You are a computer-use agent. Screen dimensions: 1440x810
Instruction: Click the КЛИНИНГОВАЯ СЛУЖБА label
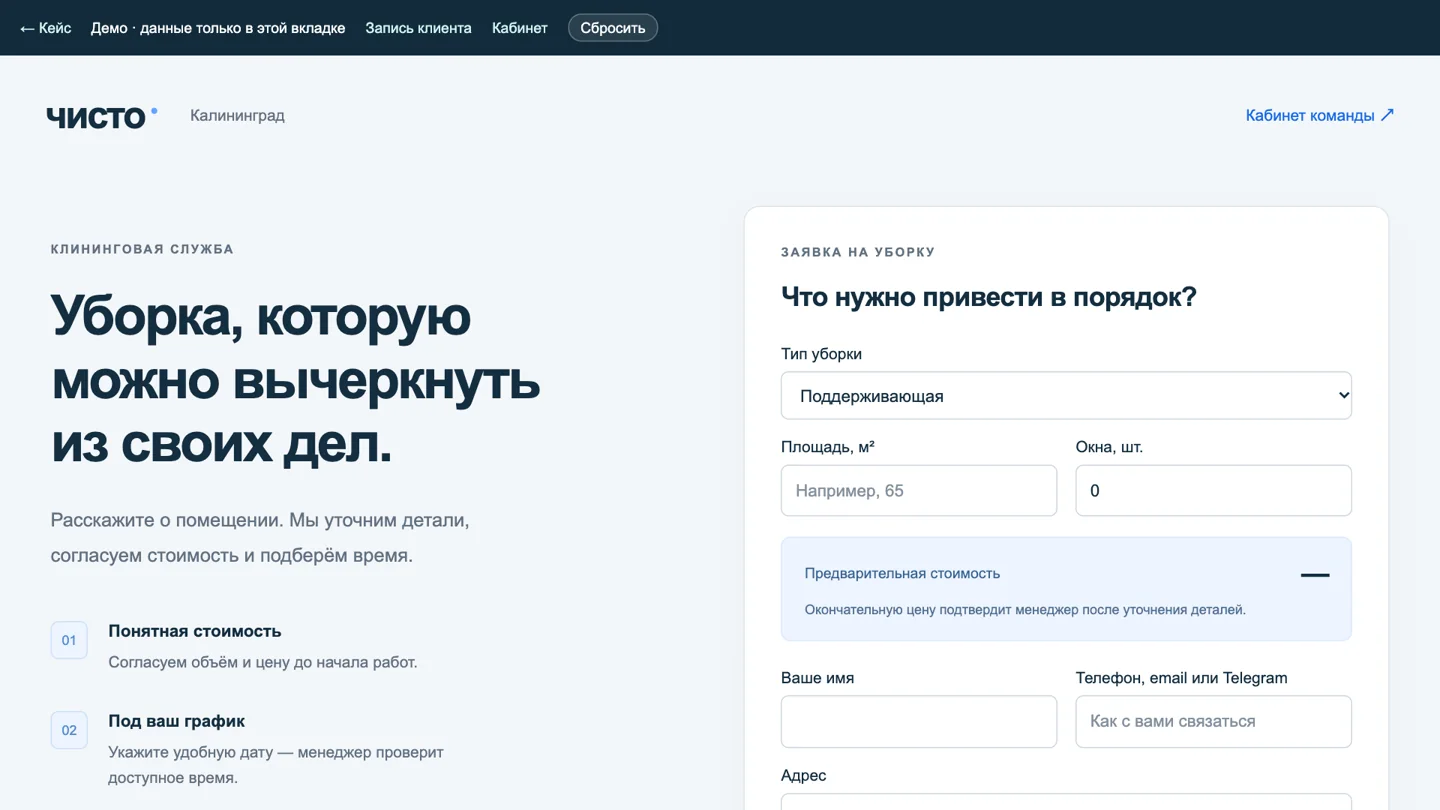pos(142,249)
